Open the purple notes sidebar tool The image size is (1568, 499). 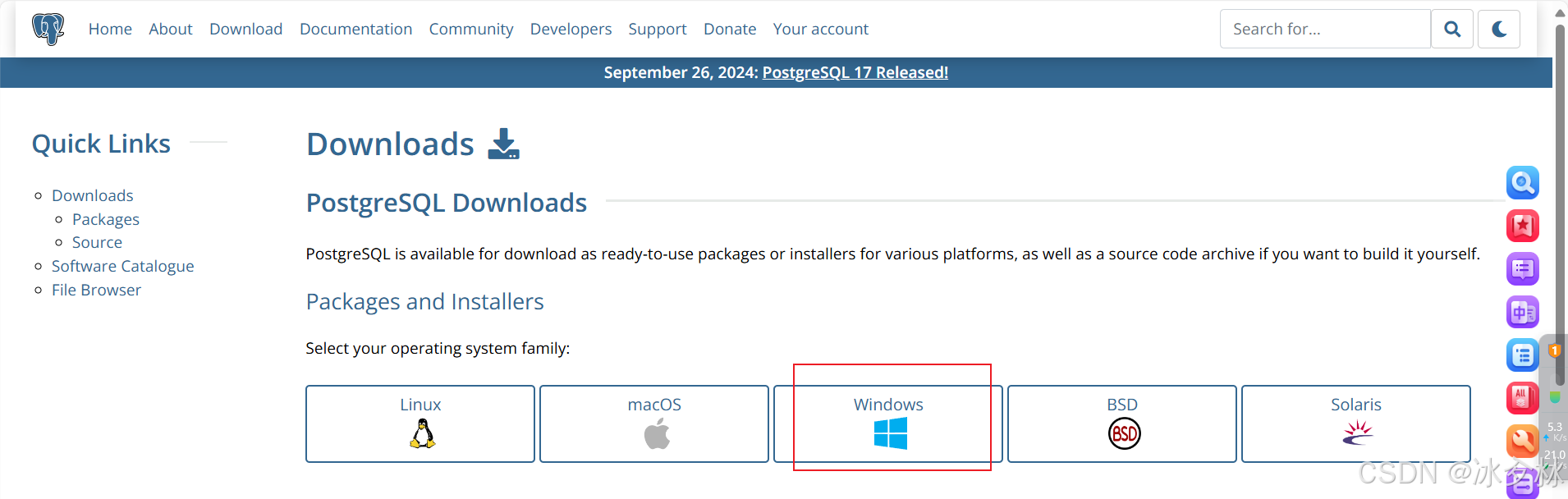pyautogui.click(x=1522, y=268)
